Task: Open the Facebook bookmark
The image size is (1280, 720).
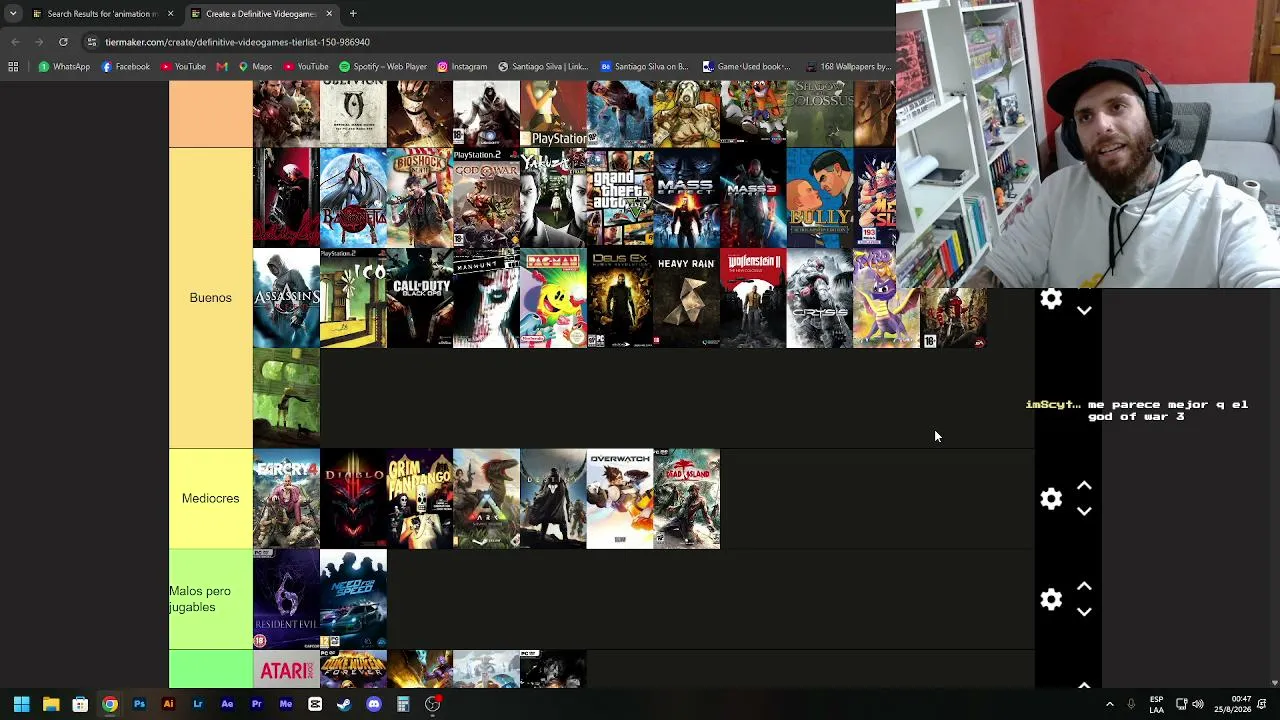Action: pos(126,67)
